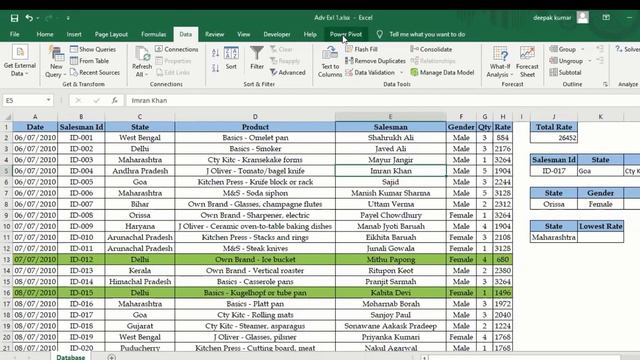Click the Select All corner triangle
This screenshot has width=640, height=360.
(x=7, y=117)
